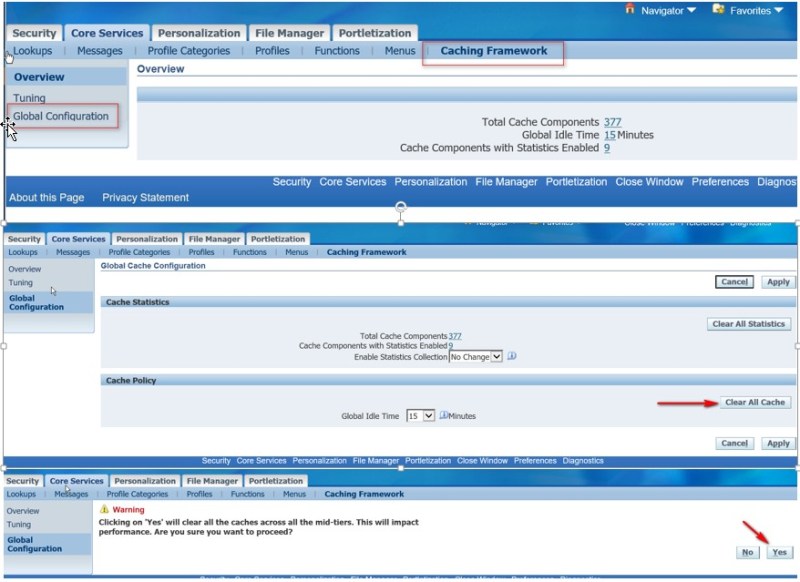Open the About this Page link
This screenshot has width=800, height=582.
pyautogui.click(x=46, y=198)
